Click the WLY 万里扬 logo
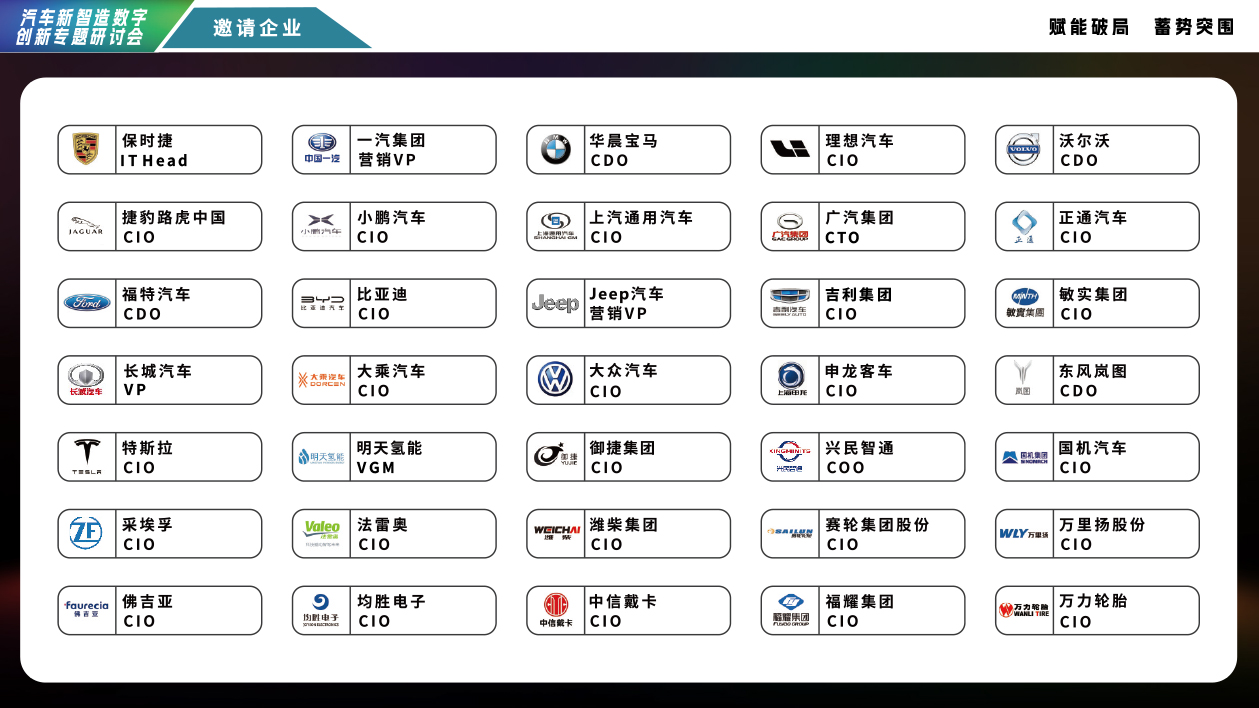 (1024, 533)
